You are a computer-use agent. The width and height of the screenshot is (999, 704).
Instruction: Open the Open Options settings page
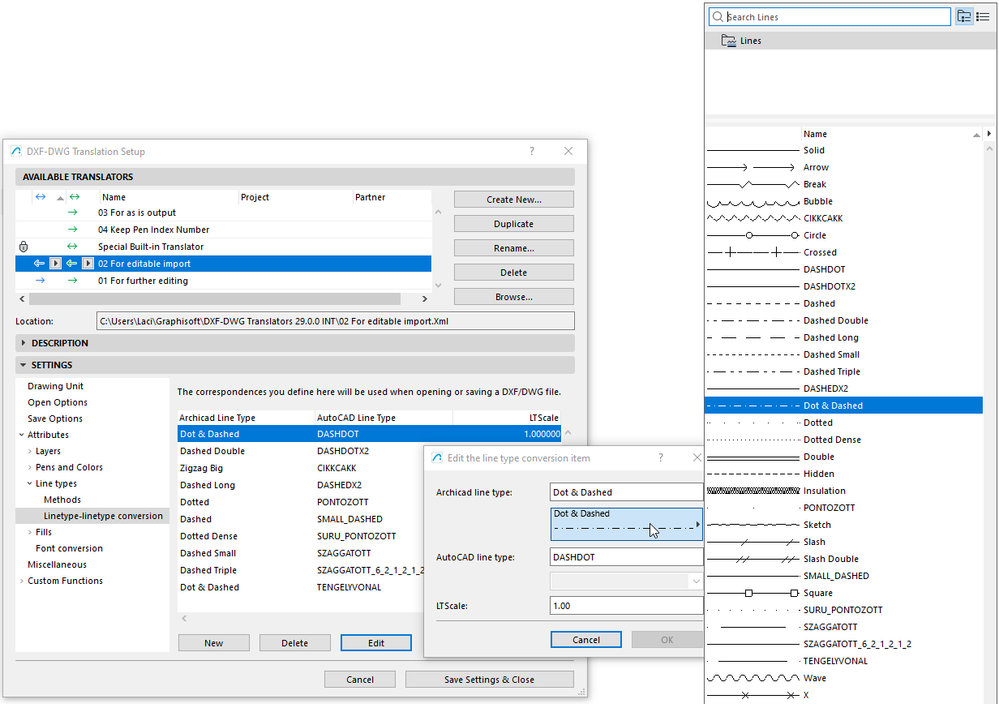(57, 402)
